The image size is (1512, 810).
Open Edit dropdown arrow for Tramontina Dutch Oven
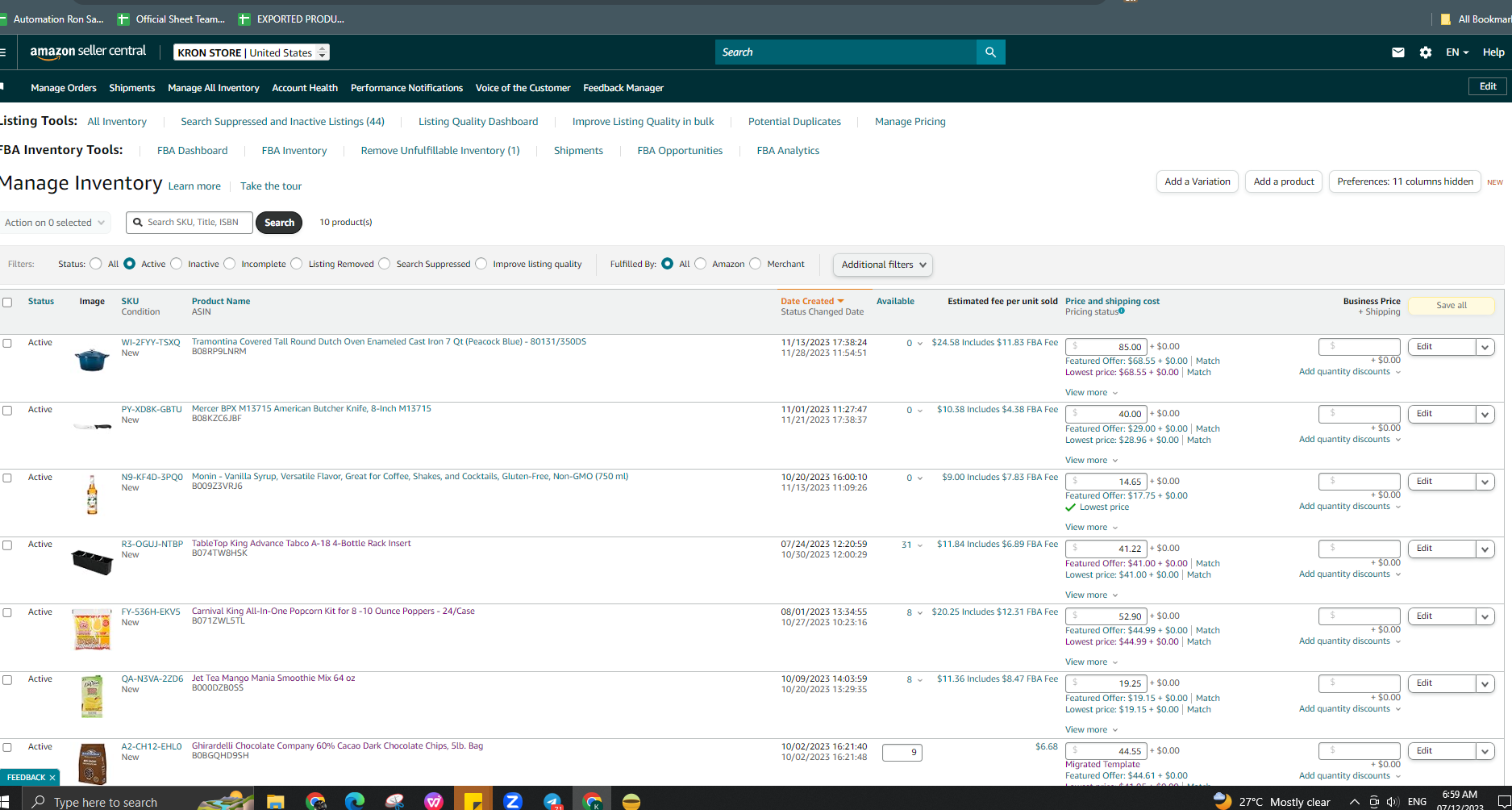click(x=1485, y=347)
